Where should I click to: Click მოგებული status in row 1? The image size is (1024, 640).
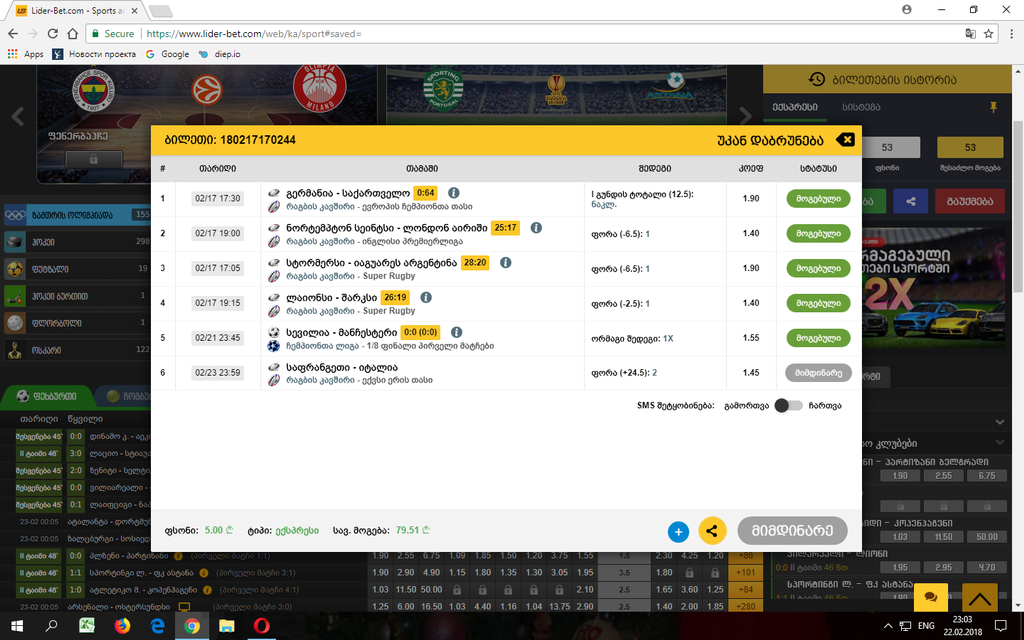click(818, 199)
